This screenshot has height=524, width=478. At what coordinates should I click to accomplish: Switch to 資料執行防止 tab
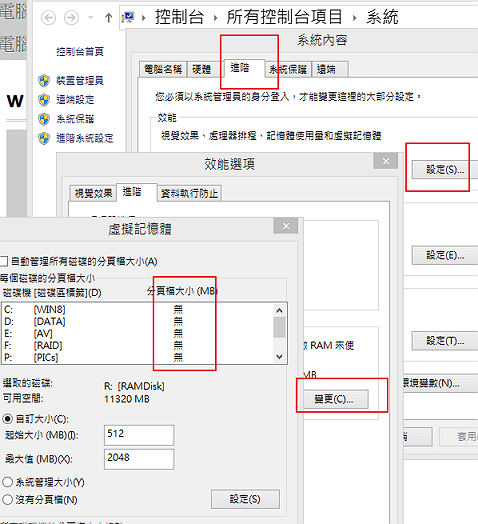(x=189, y=193)
